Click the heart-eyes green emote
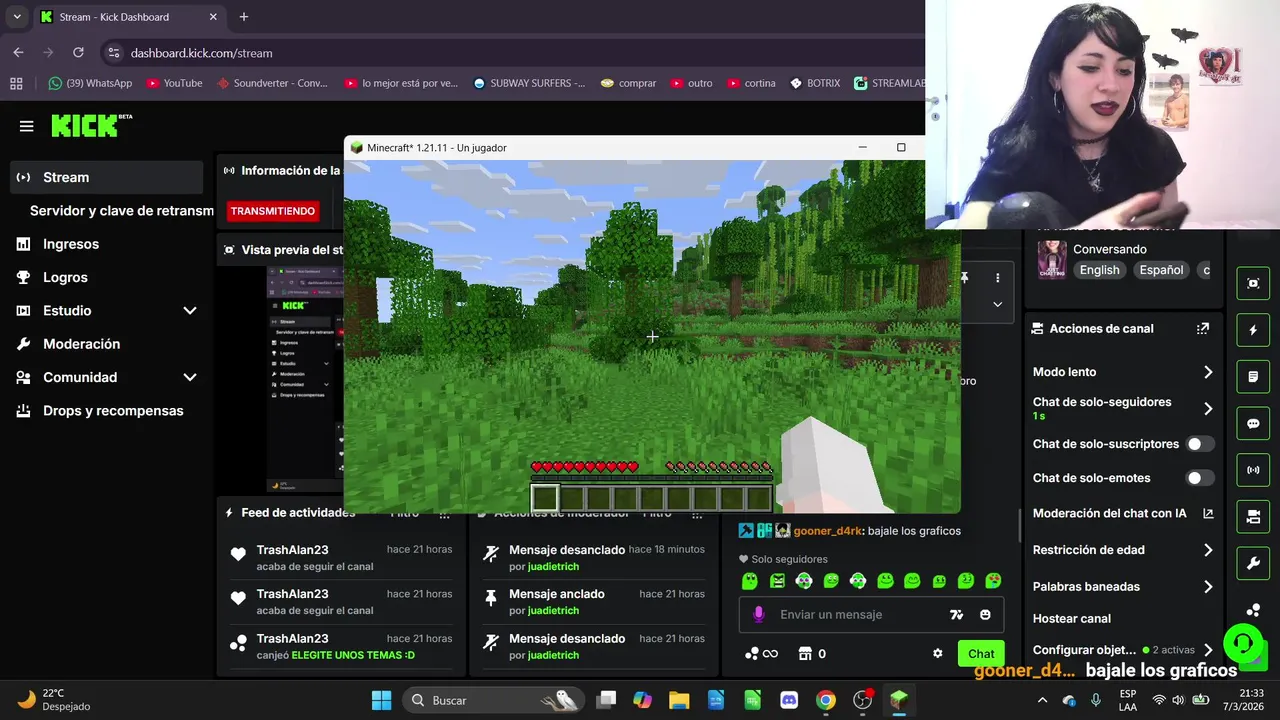Image resolution: width=1280 pixels, height=720 pixels. [993, 581]
